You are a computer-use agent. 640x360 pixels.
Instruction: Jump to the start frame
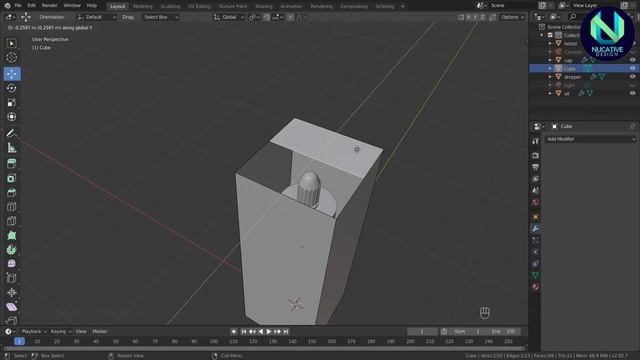click(x=244, y=331)
